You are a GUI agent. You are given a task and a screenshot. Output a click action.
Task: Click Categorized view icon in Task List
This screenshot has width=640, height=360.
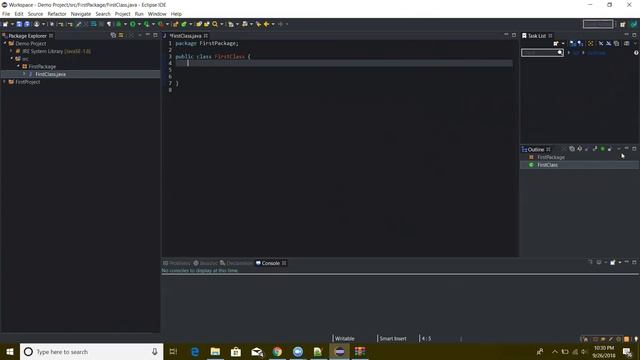click(x=572, y=43)
